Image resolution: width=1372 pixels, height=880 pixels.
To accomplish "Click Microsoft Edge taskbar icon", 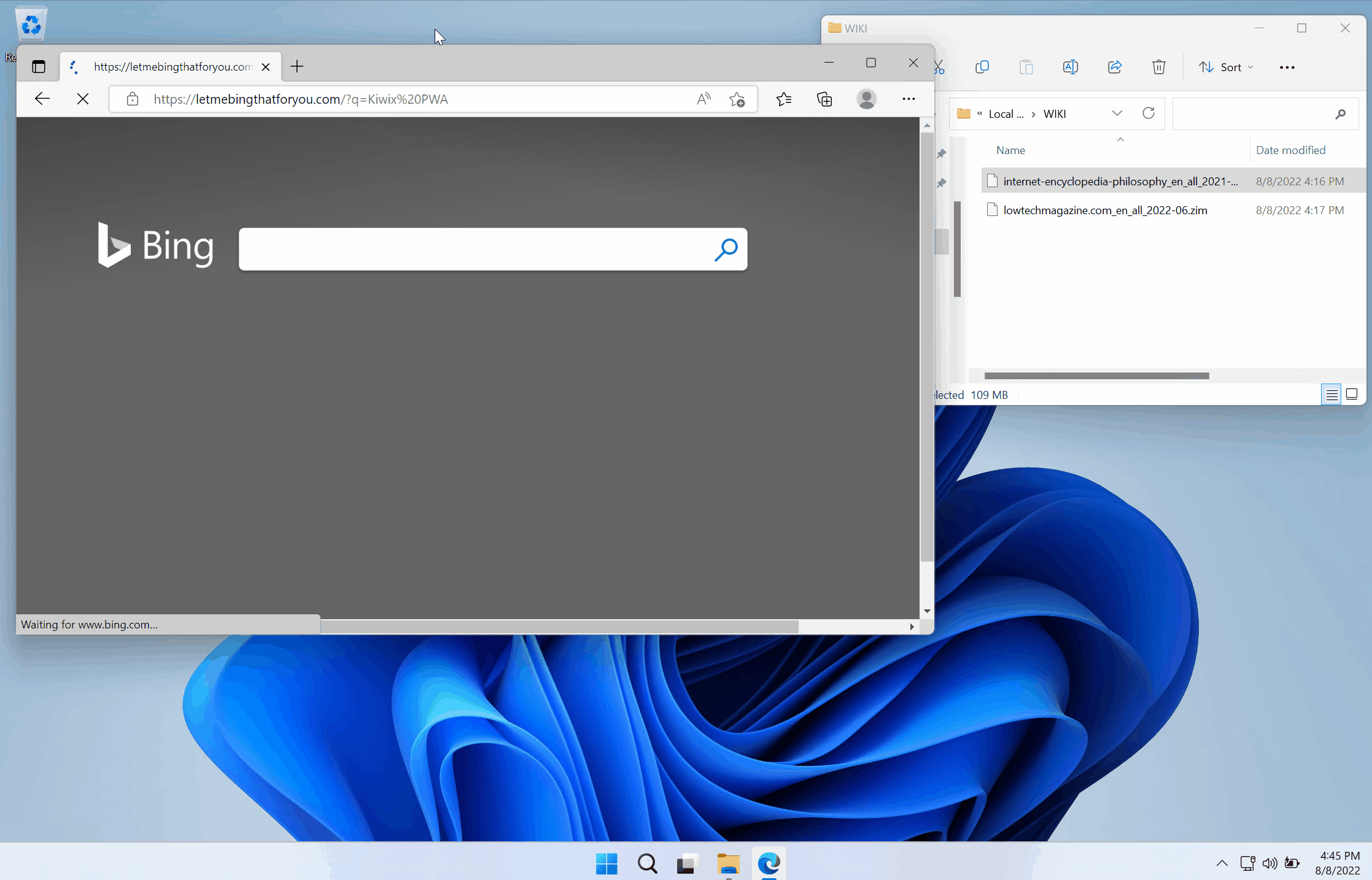I will pos(769,863).
